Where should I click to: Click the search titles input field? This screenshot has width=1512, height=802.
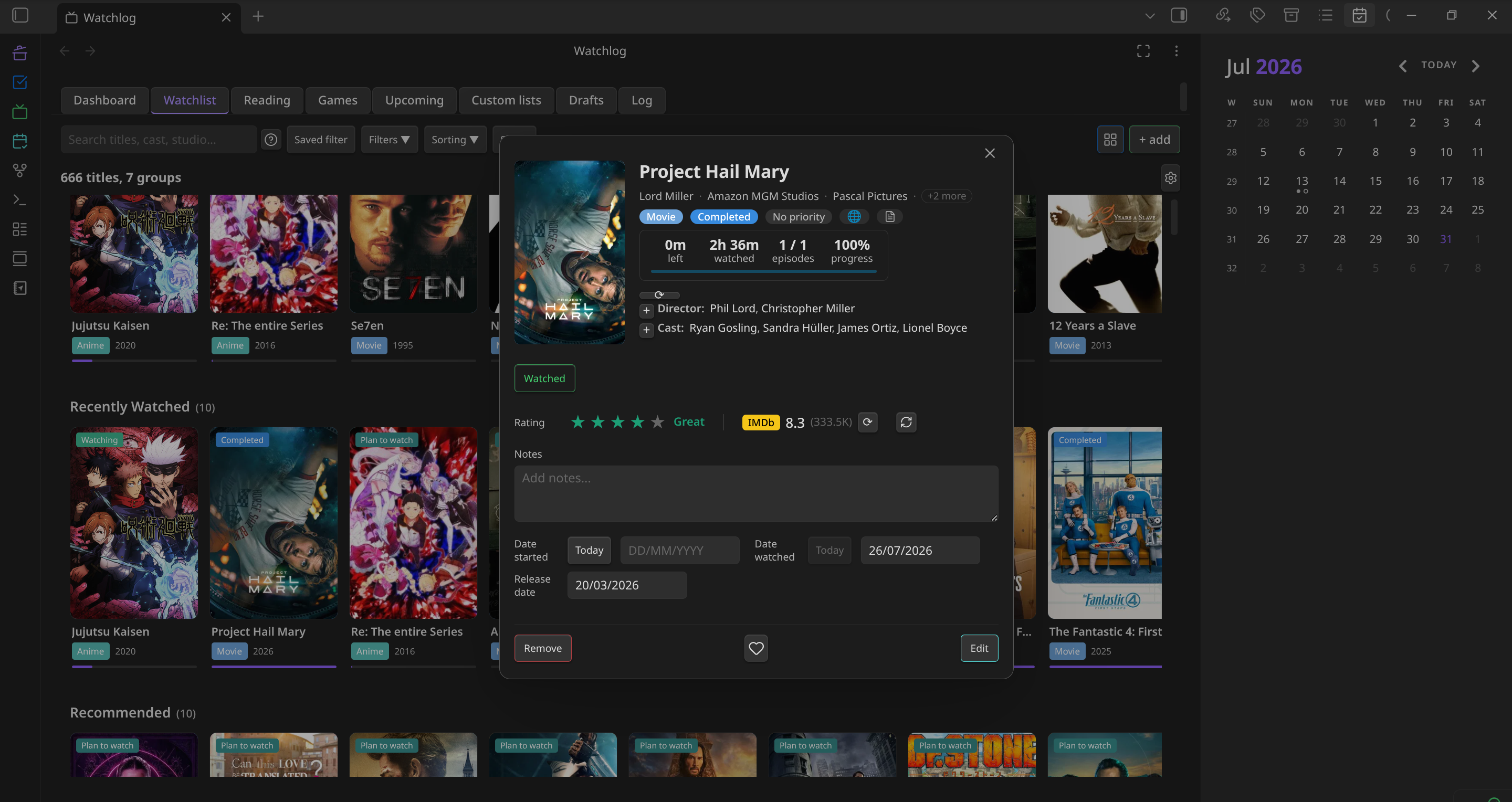point(159,140)
